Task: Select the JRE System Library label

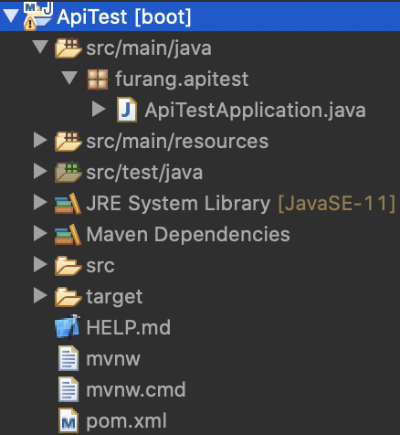Action: [178, 204]
